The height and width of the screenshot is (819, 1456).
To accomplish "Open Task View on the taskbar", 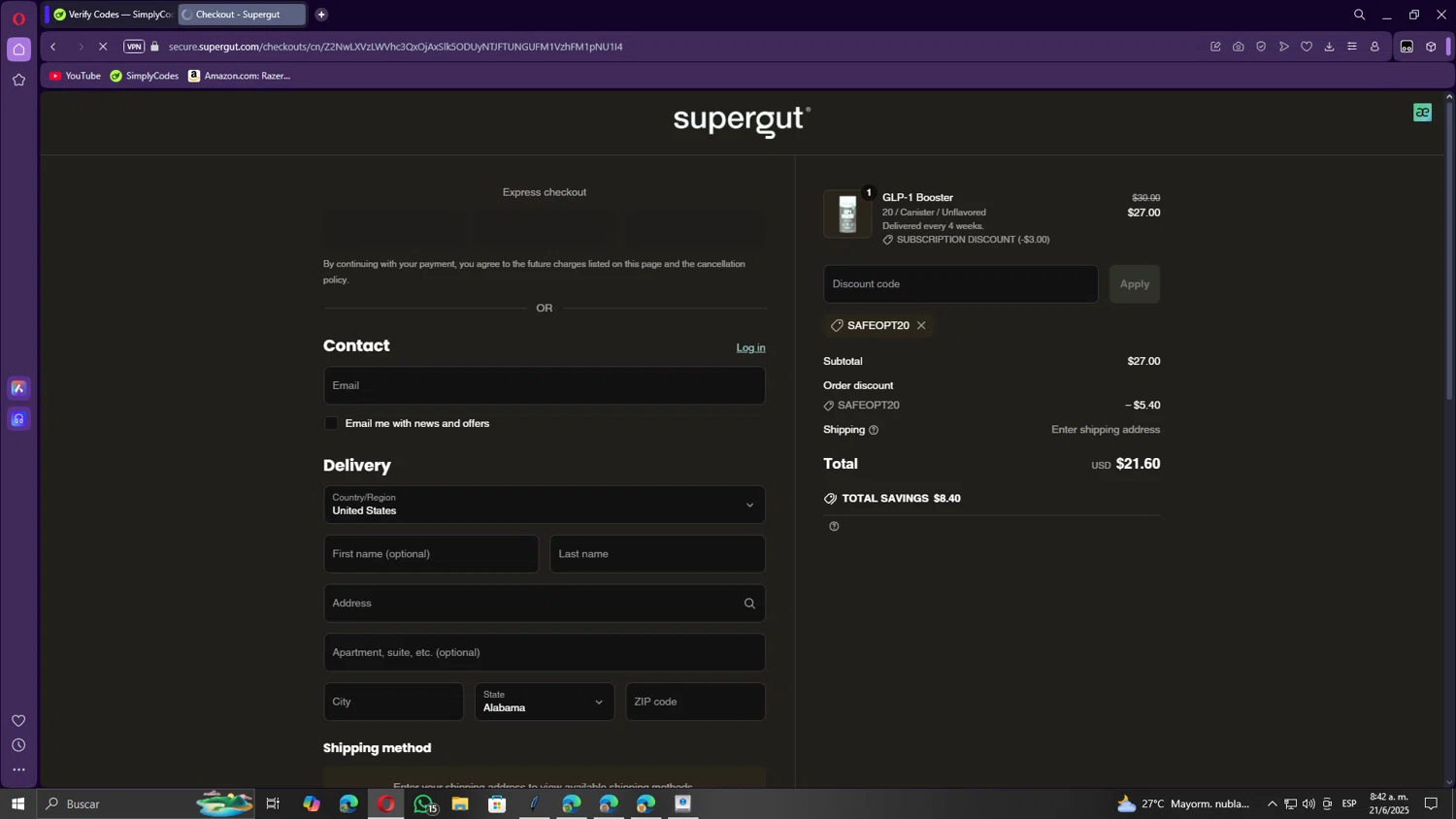I will pyautogui.click(x=273, y=803).
